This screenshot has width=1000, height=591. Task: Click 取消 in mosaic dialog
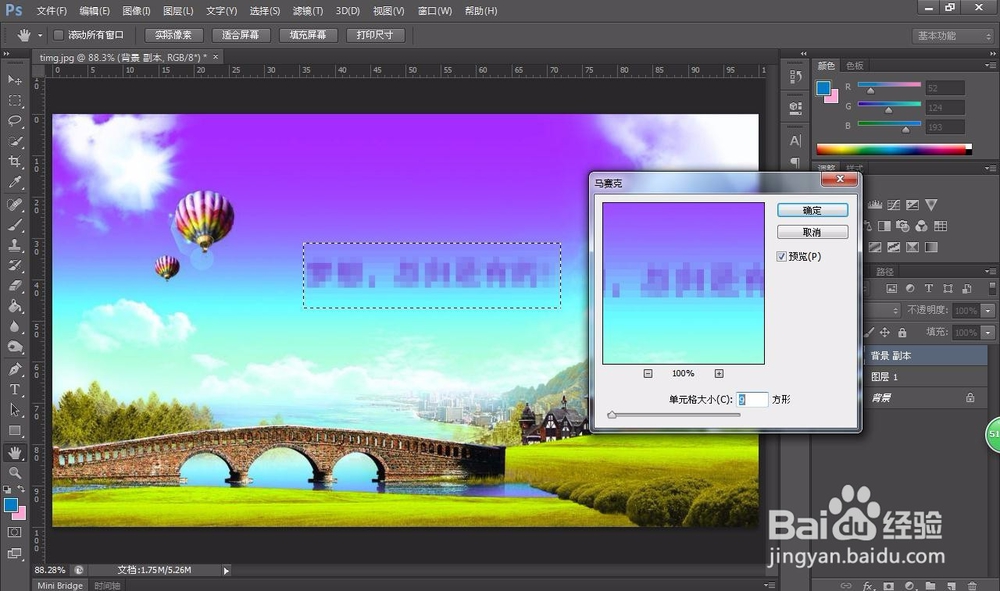point(812,232)
